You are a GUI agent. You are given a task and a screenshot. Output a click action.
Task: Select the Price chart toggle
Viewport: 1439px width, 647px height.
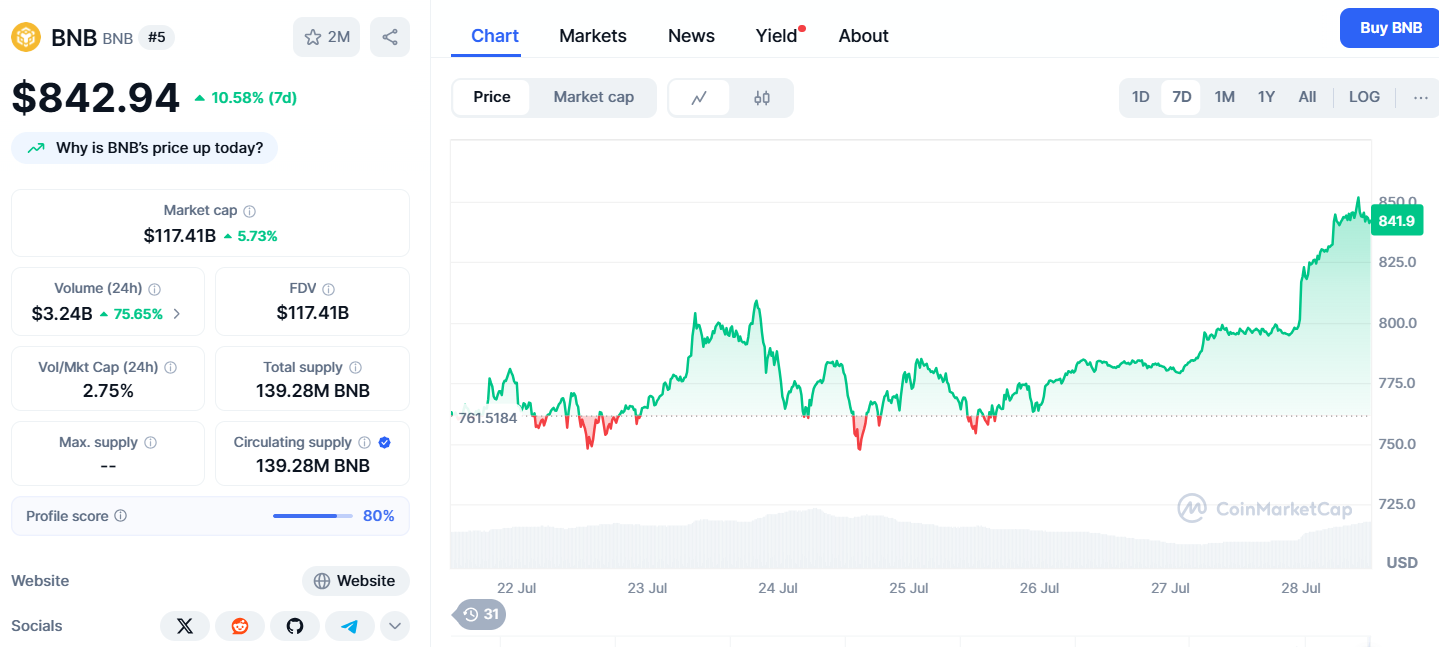pyautogui.click(x=492, y=97)
